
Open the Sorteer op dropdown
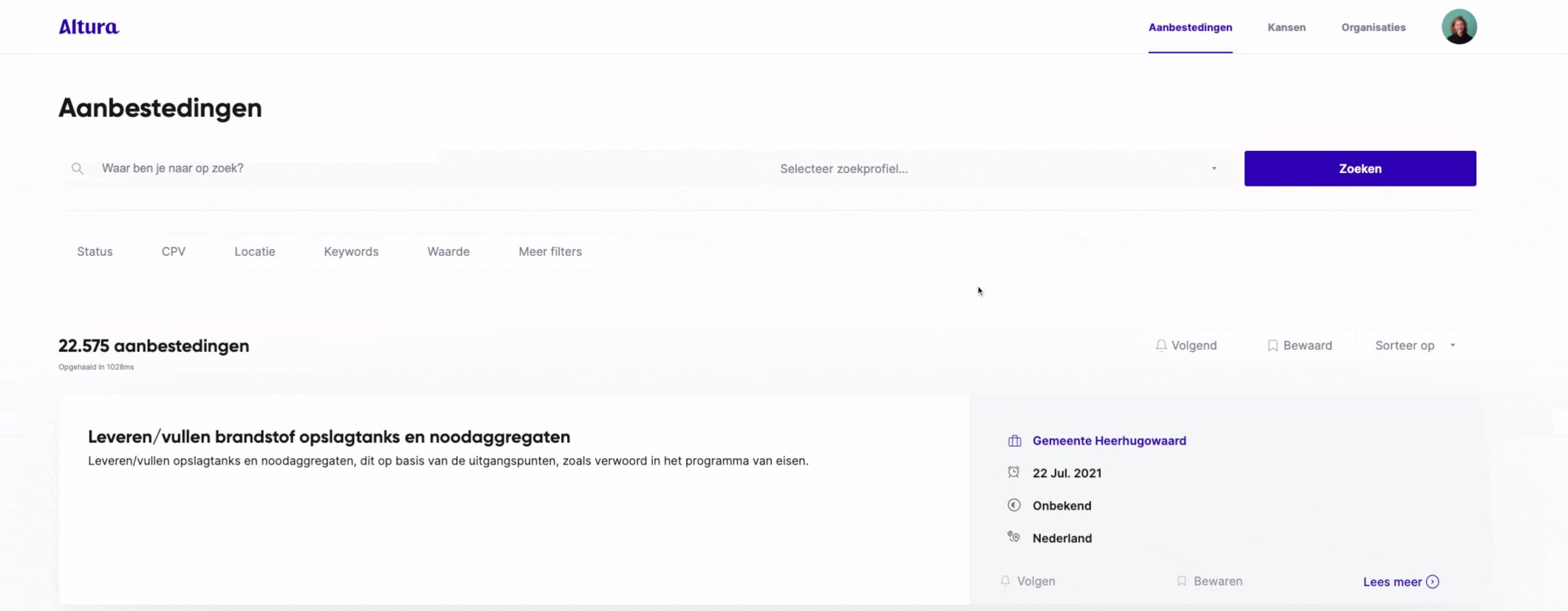1416,345
